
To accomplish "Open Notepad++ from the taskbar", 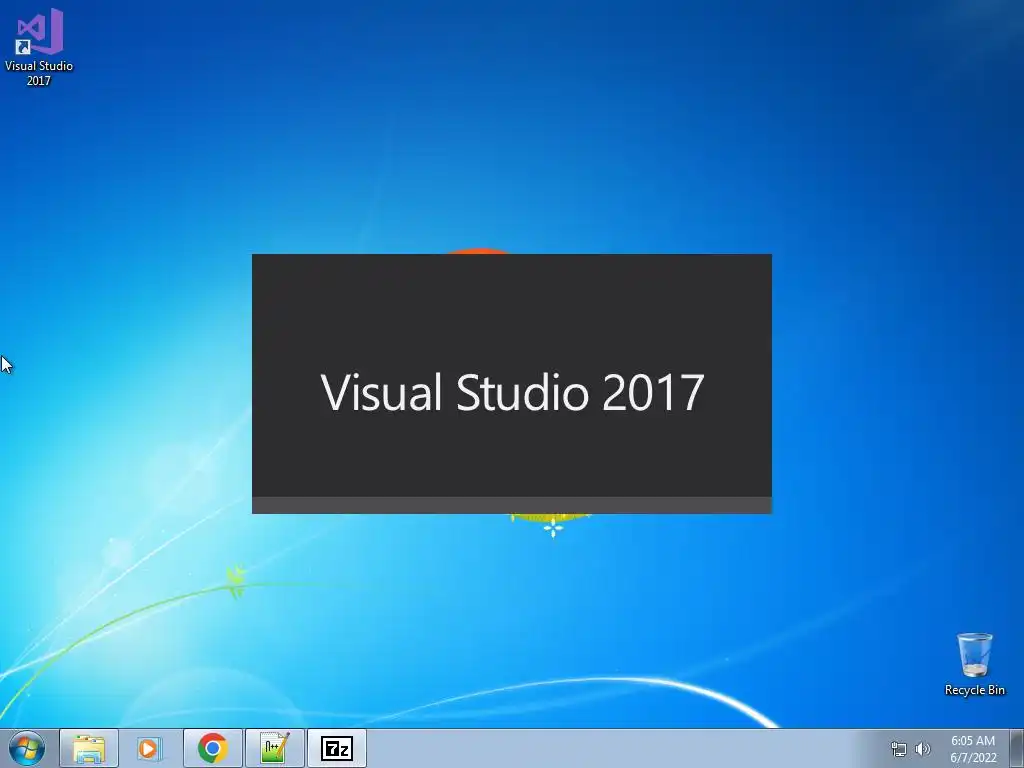I will point(275,748).
